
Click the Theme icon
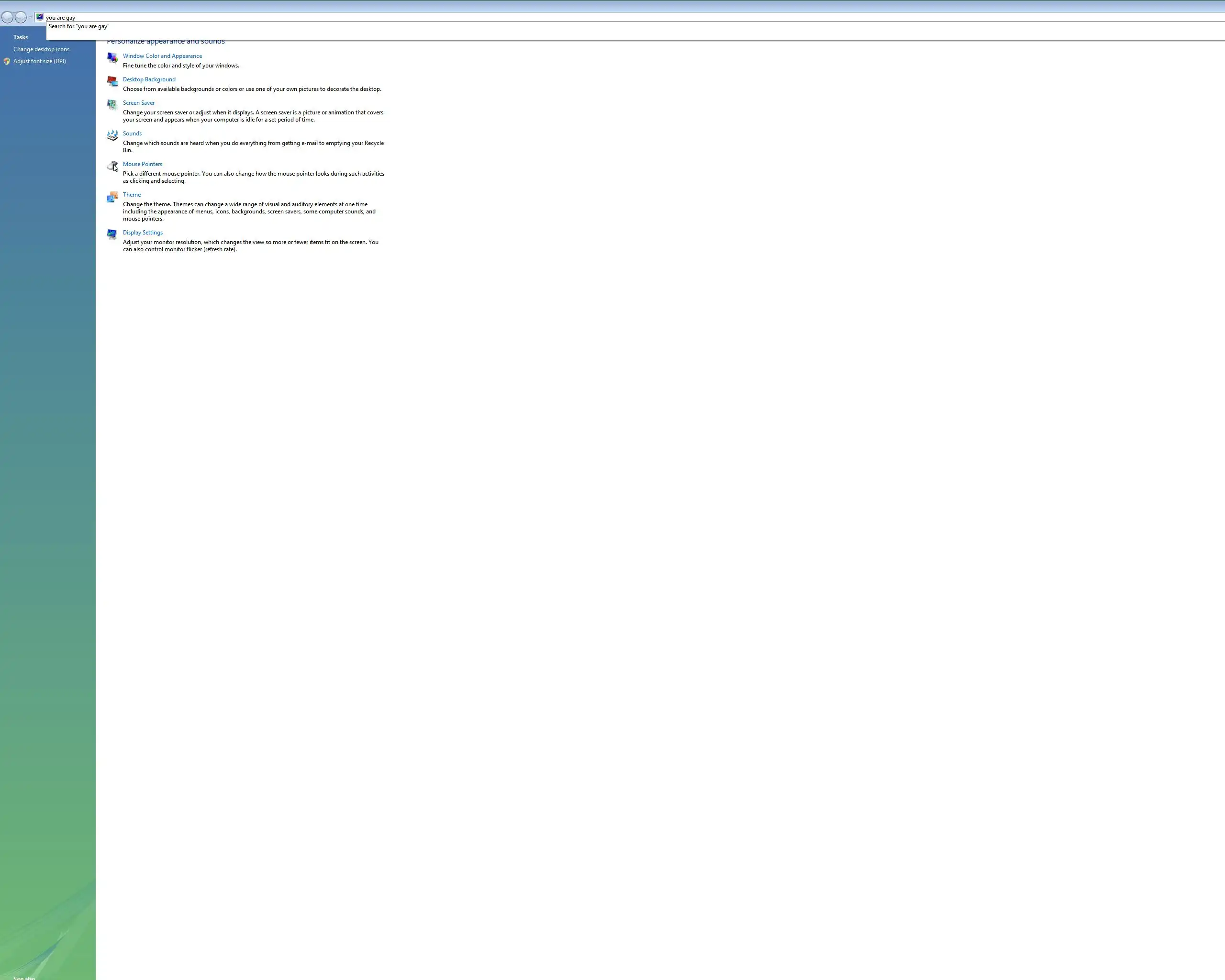(x=112, y=197)
